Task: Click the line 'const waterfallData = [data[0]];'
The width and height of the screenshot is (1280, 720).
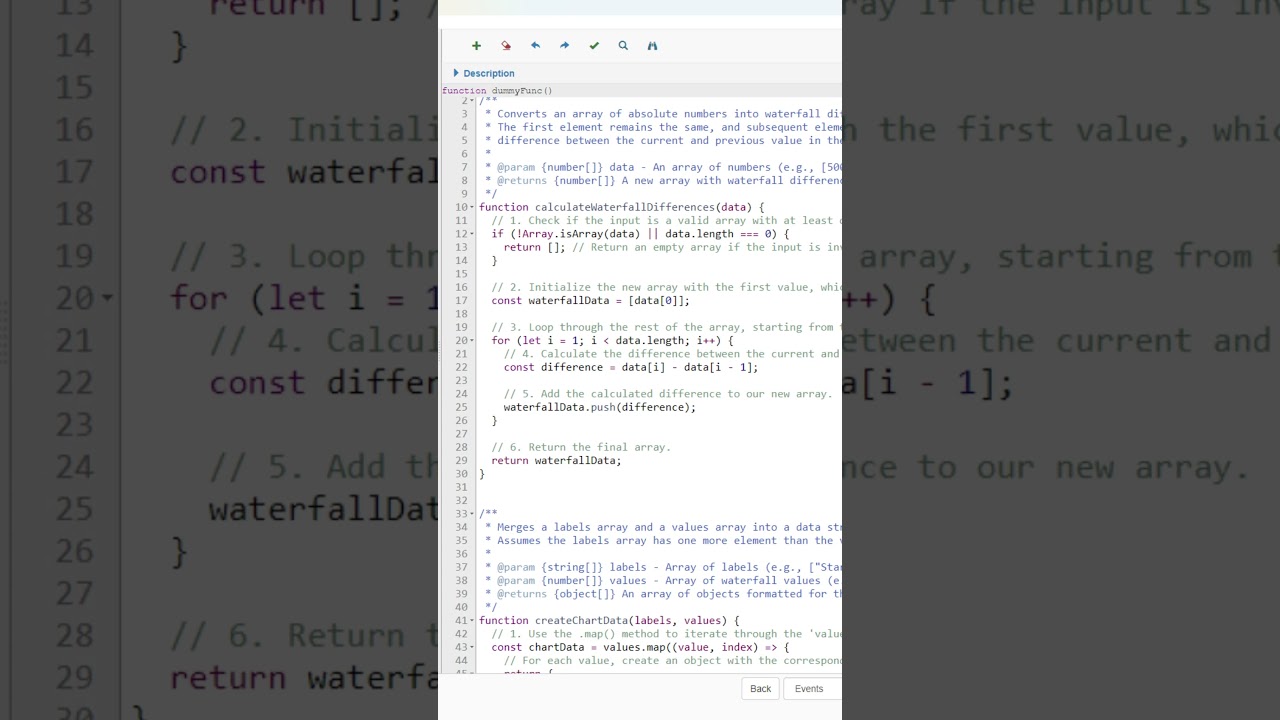Action: click(x=590, y=301)
